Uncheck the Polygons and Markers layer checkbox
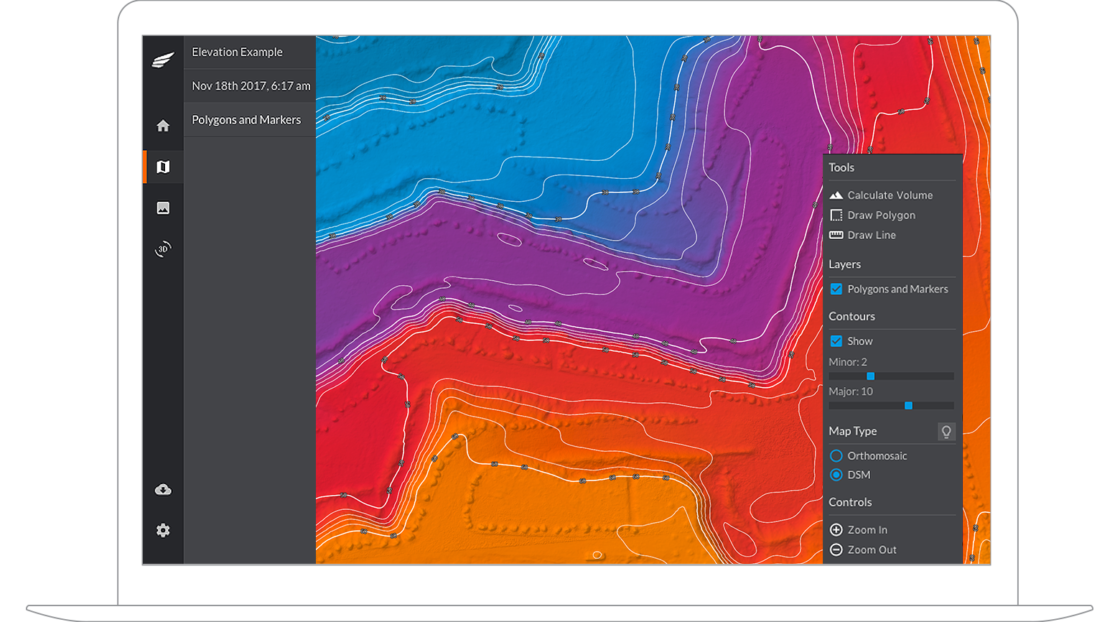 point(837,290)
